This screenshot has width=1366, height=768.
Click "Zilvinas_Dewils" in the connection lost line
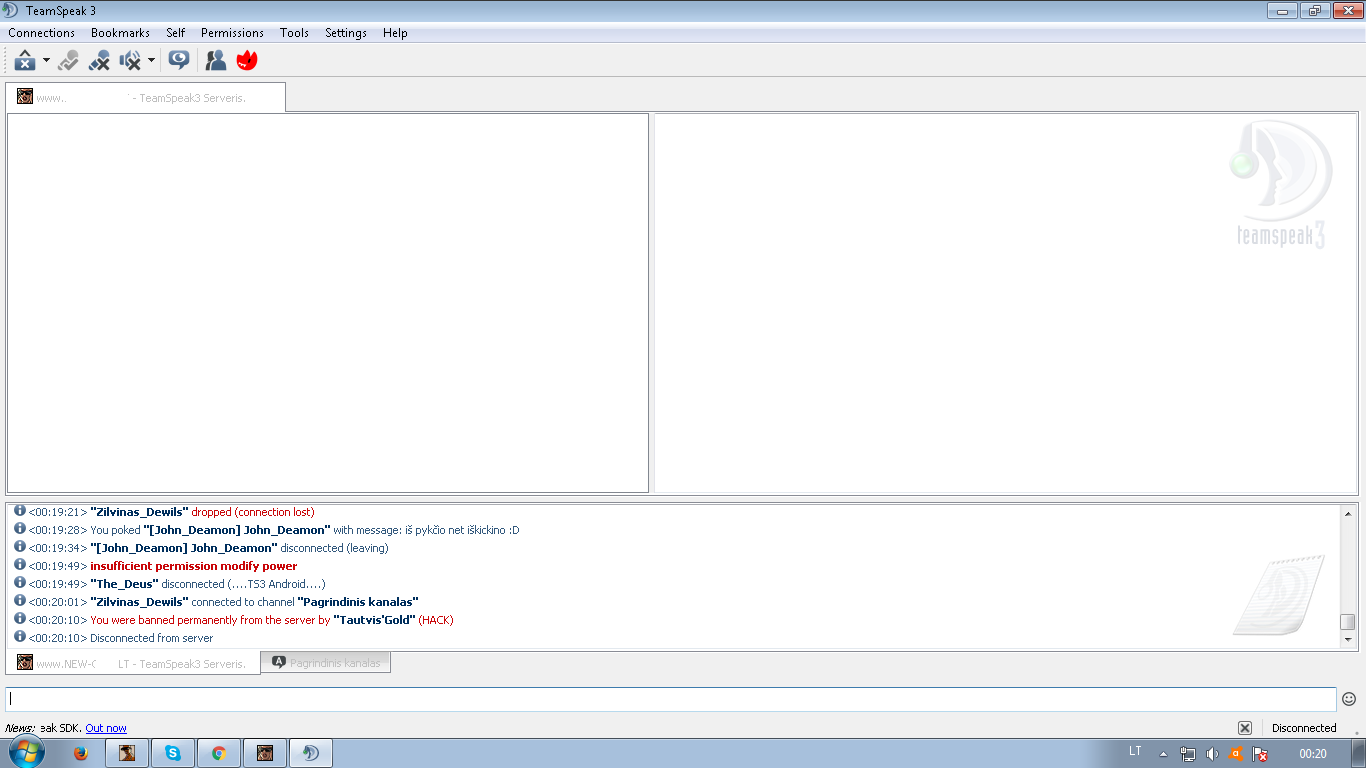tap(139, 512)
